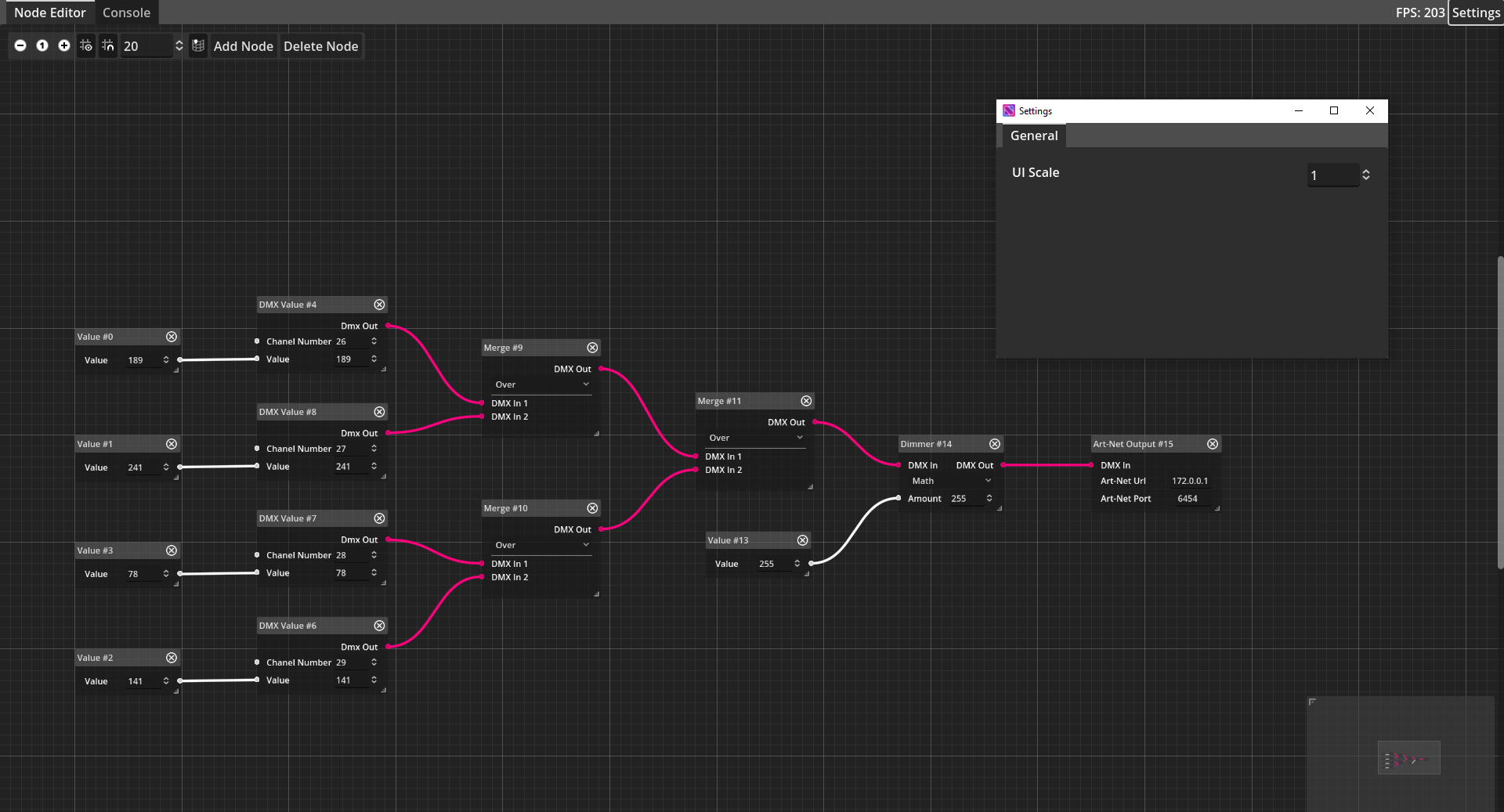Toggle the Value socket on Value #0 node
Image resolution: width=1504 pixels, height=812 pixels.
[179, 360]
